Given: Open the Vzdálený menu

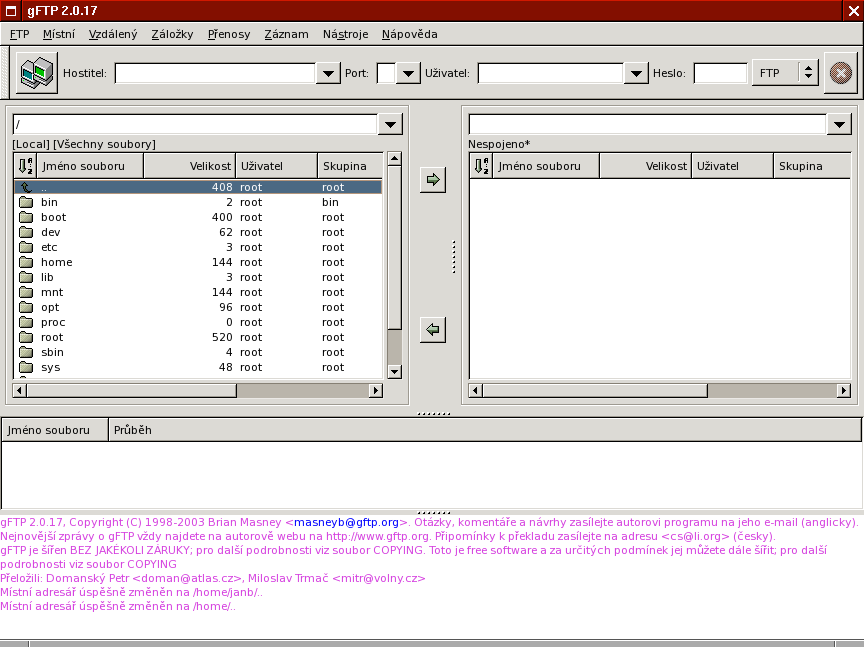Looking at the screenshot, I should pos(113,34).
